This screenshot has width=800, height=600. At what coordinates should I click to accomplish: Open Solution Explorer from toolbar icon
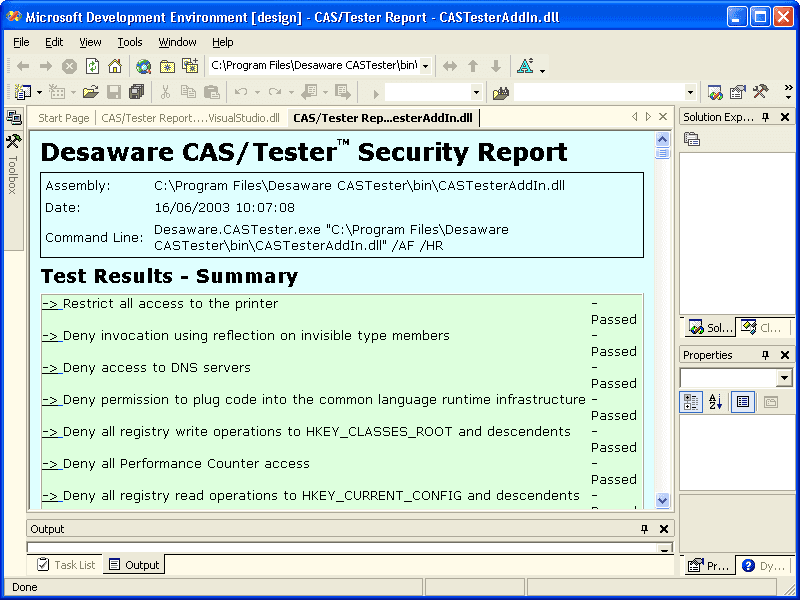pos(715,92)
